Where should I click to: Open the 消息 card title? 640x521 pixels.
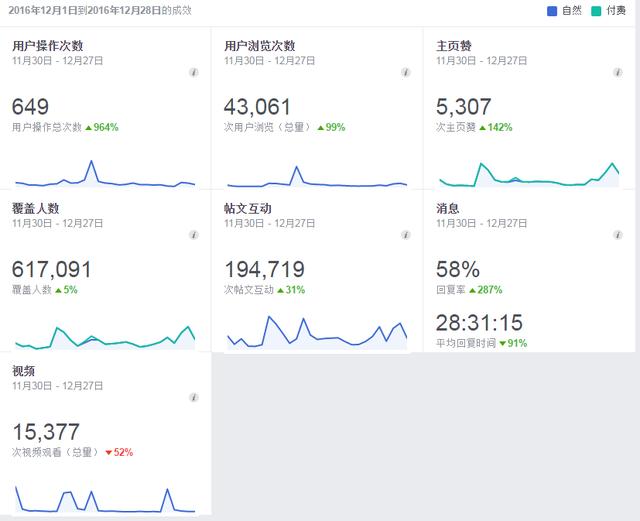click(x=448, y=208)
